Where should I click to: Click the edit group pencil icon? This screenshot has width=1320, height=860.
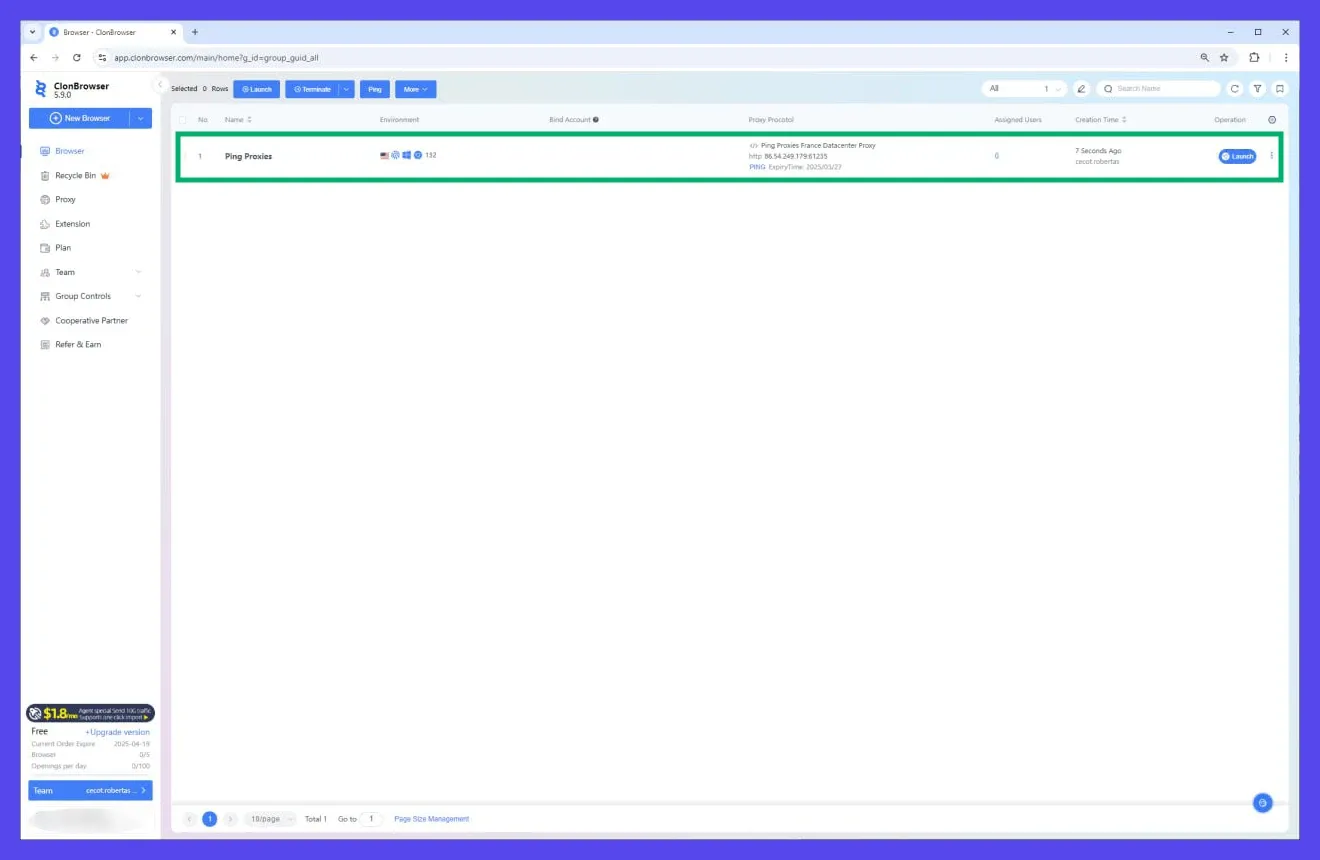click(x=1081, y=89)
